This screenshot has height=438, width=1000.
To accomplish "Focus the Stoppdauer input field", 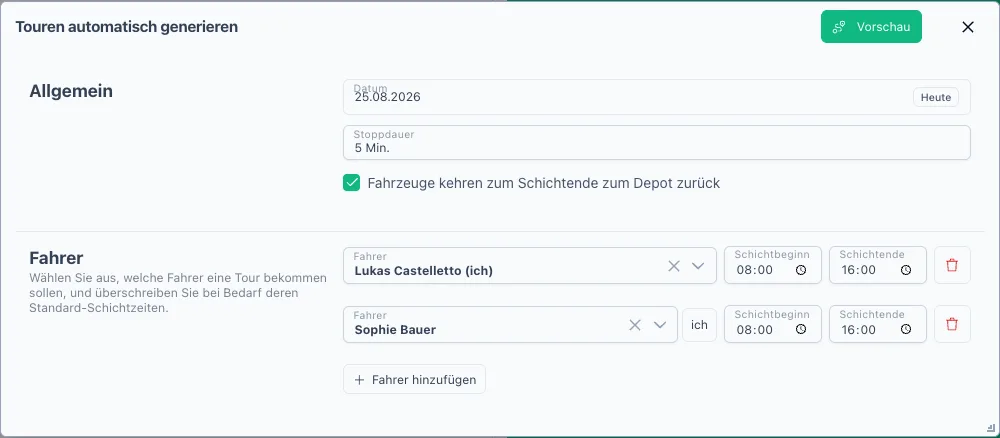I will click(x=657, y=142).
